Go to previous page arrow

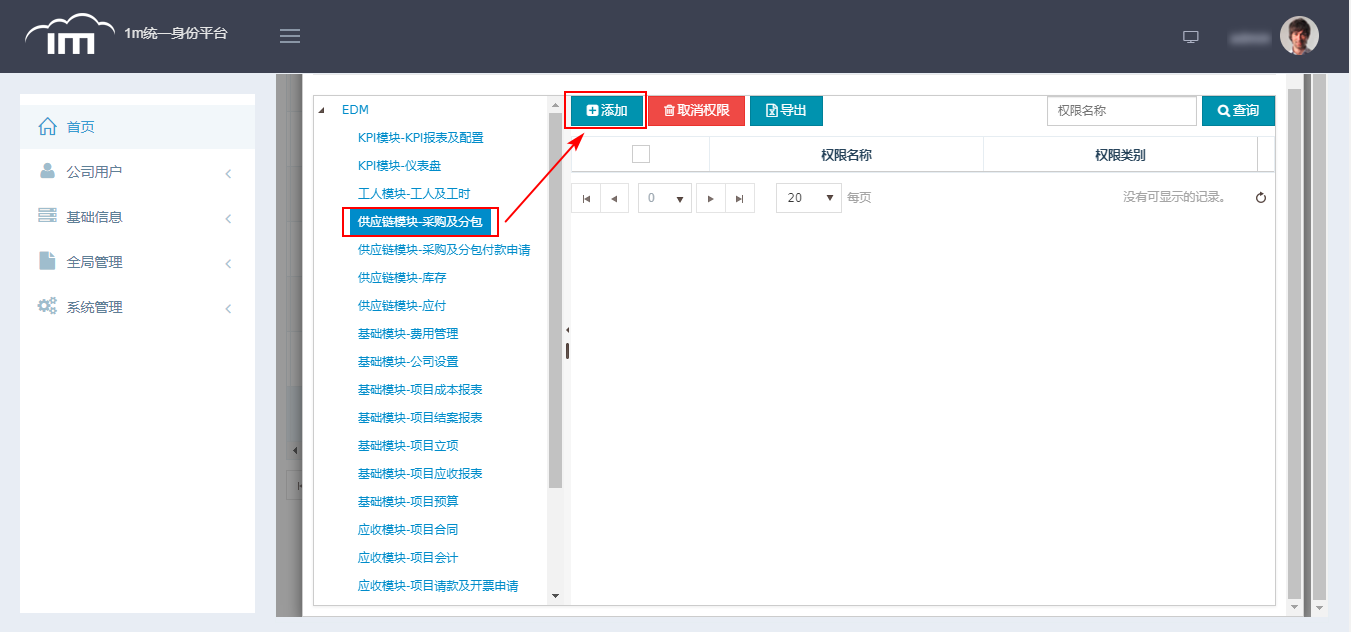coord(614,198)
